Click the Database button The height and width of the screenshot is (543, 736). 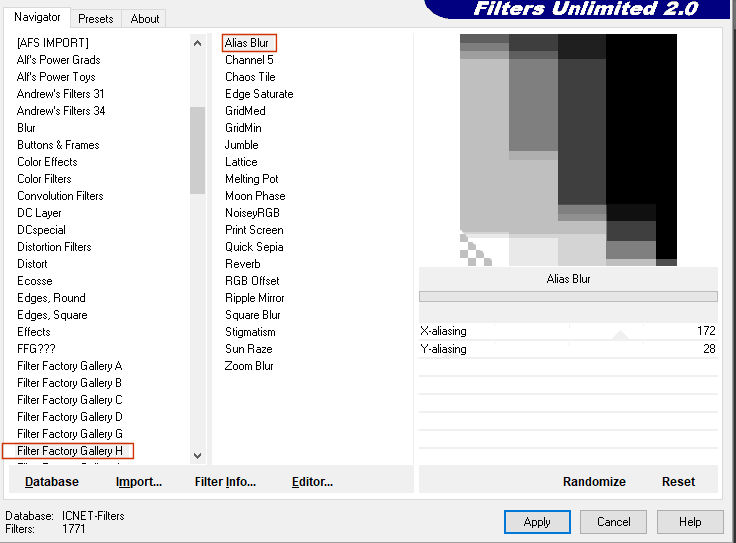(52, 482)
